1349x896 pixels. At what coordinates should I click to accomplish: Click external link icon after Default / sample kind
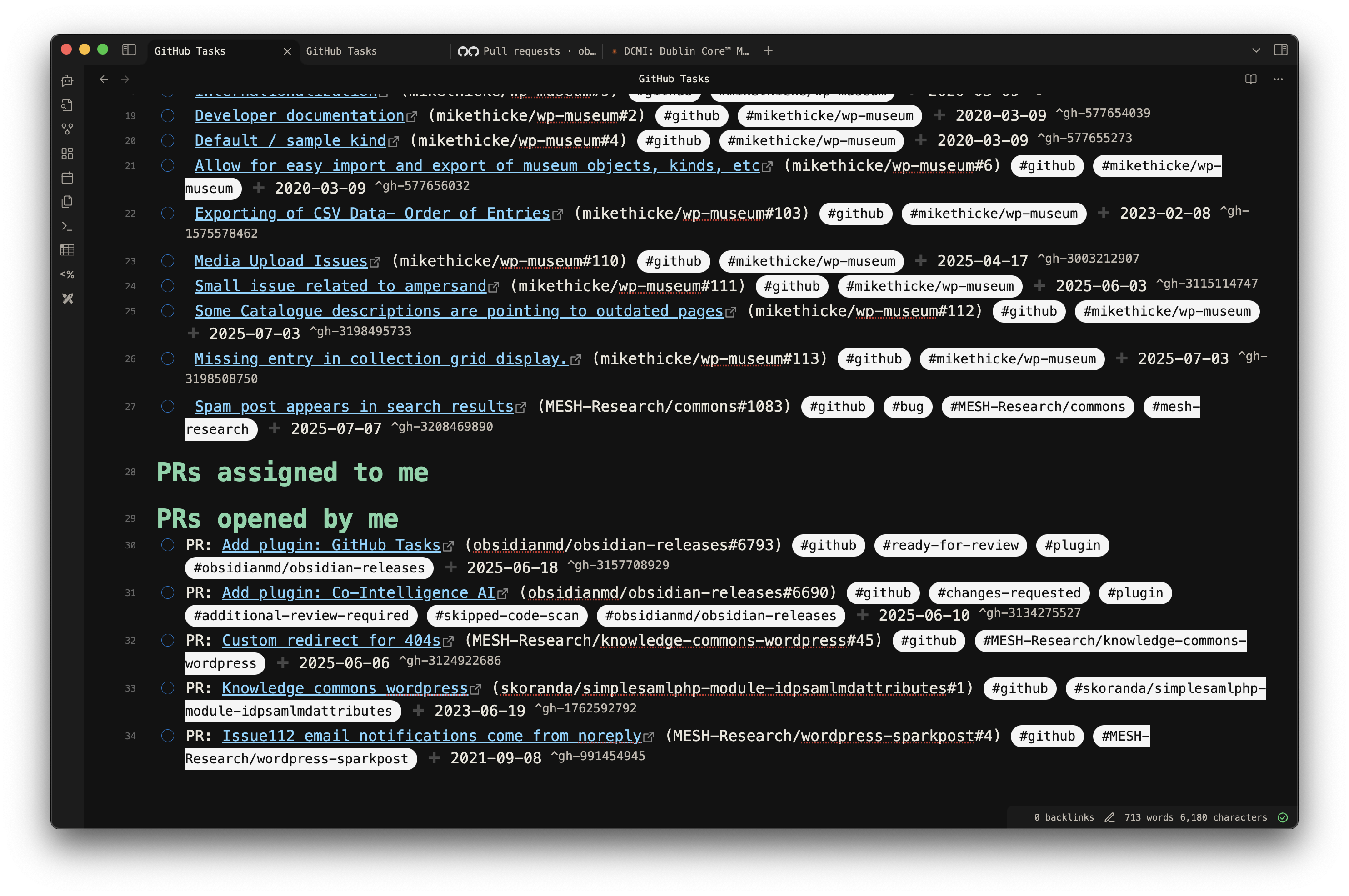393,142
